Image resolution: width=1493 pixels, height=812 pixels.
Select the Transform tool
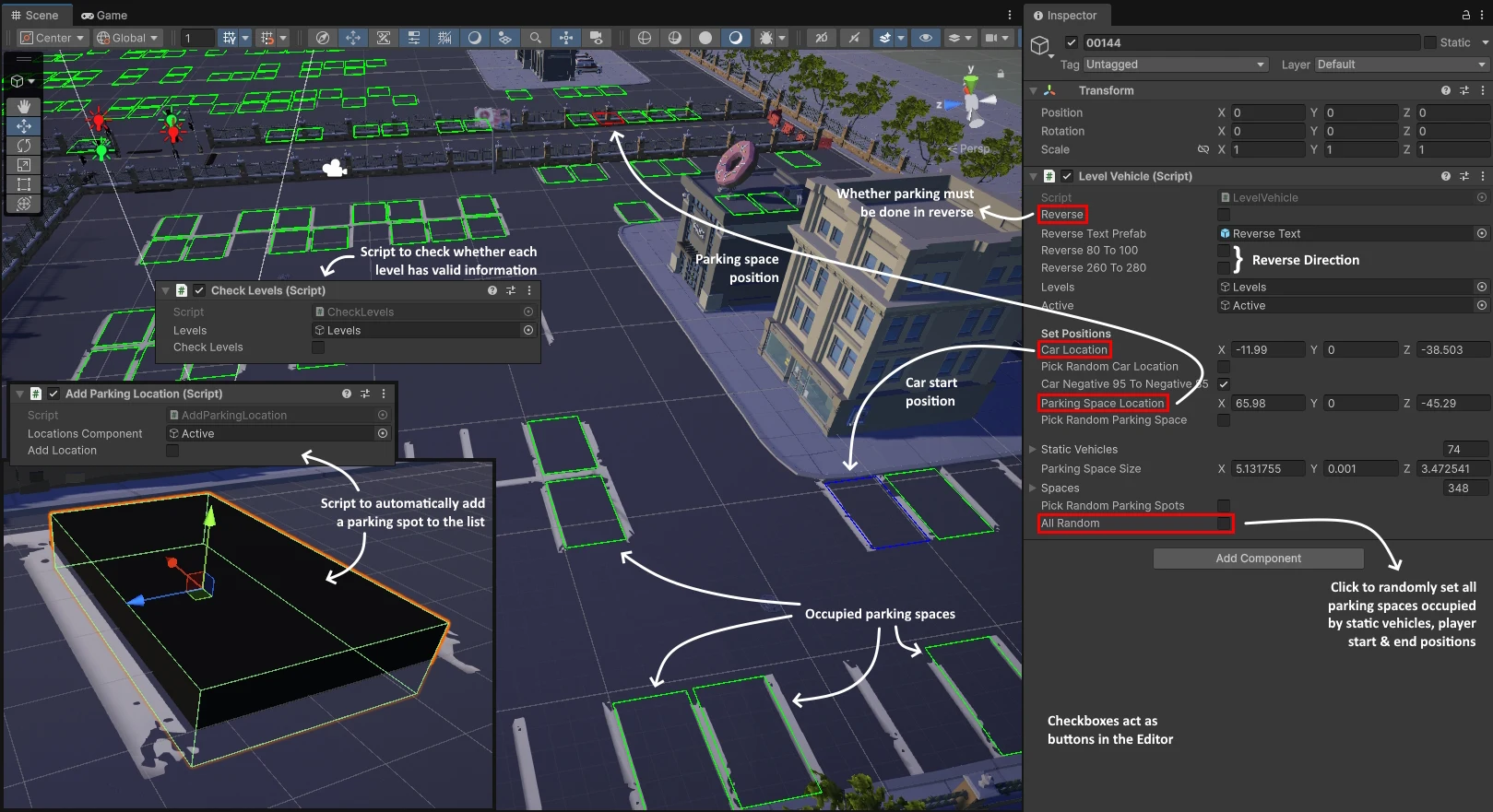click(24, 204)
